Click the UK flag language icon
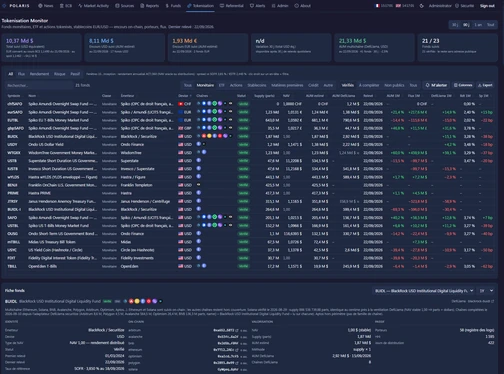The height and width of the screenshot is (374, 504). pos(398,6)
